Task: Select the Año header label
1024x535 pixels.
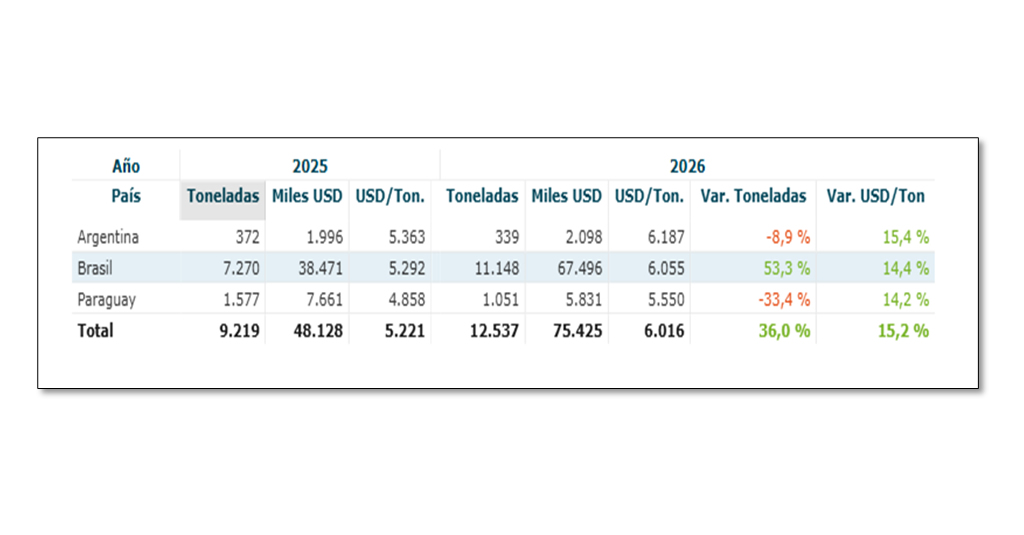Action: point(126,166)
